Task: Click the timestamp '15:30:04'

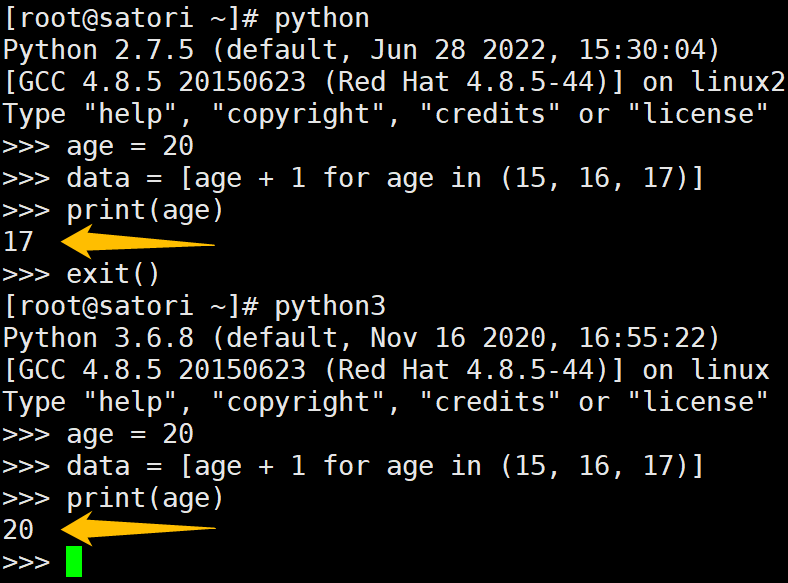Action: tap(642, 50)
